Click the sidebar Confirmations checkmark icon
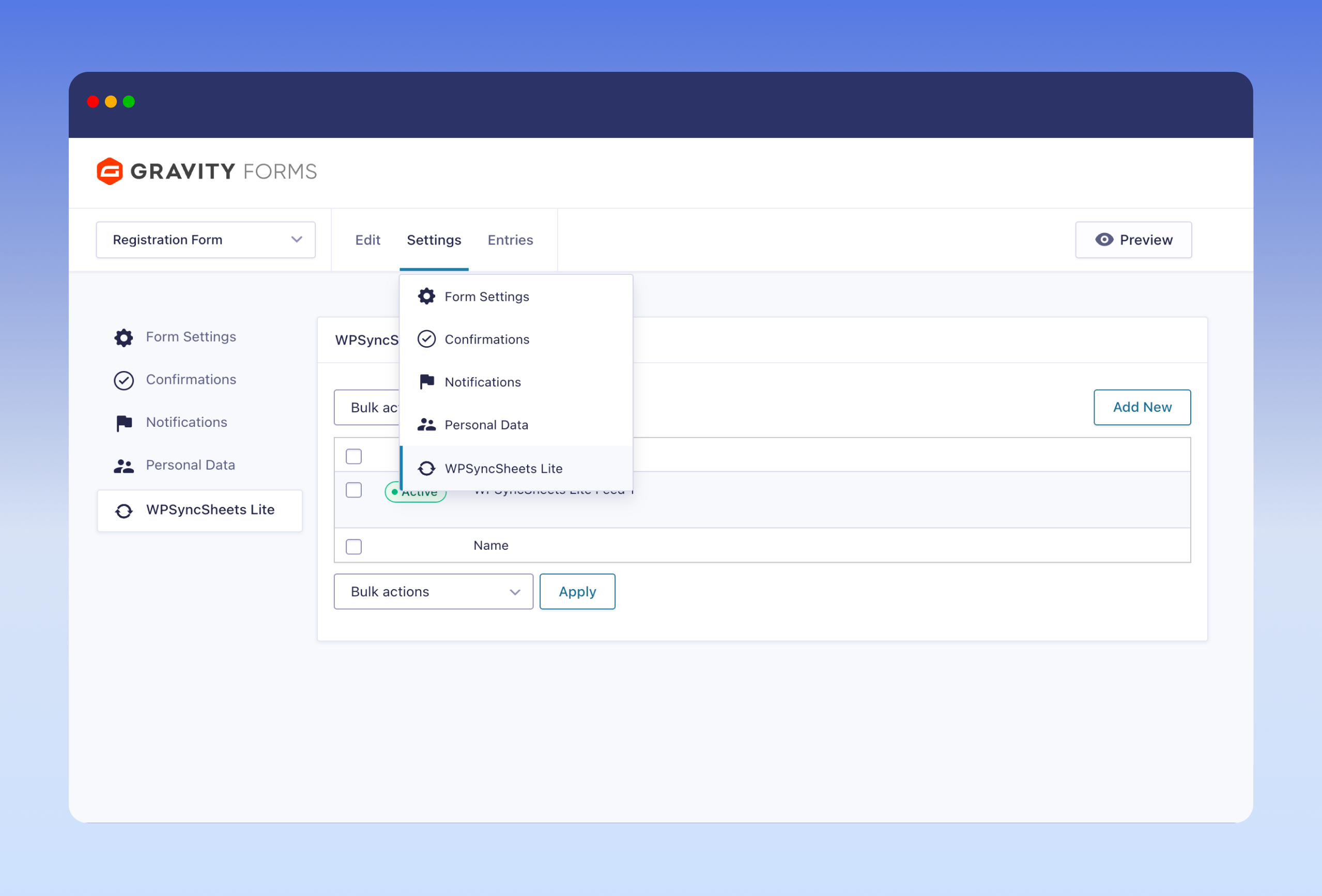Image resolution: width=1322 pixels, height=896 pixels. (x=124, y=380)
